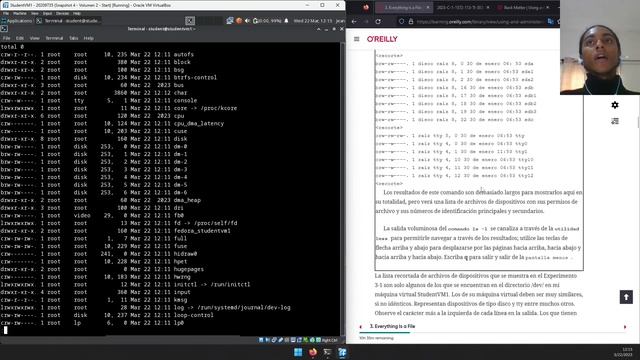
Task: Open the terminal's Tabs menu
Action: click(x=73, y=38)
